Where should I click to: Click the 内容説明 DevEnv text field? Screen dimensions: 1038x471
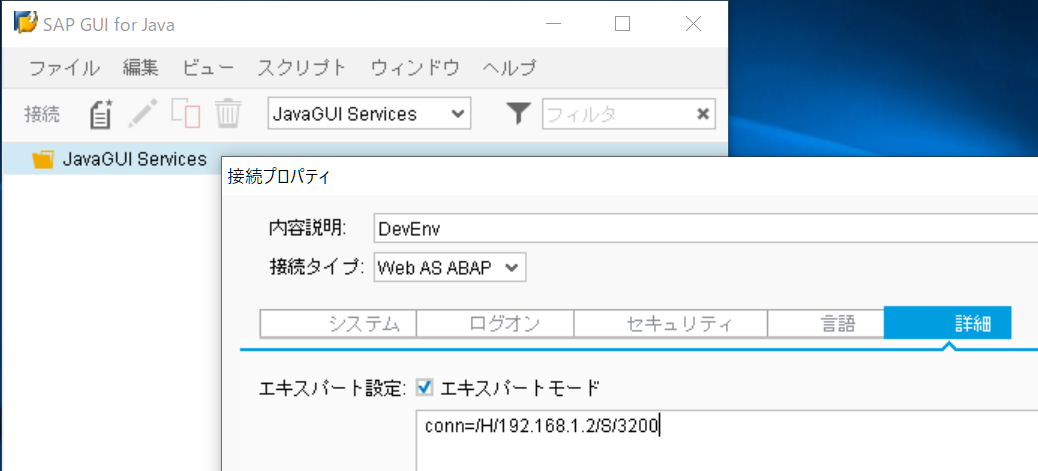[x=706, y=229]
